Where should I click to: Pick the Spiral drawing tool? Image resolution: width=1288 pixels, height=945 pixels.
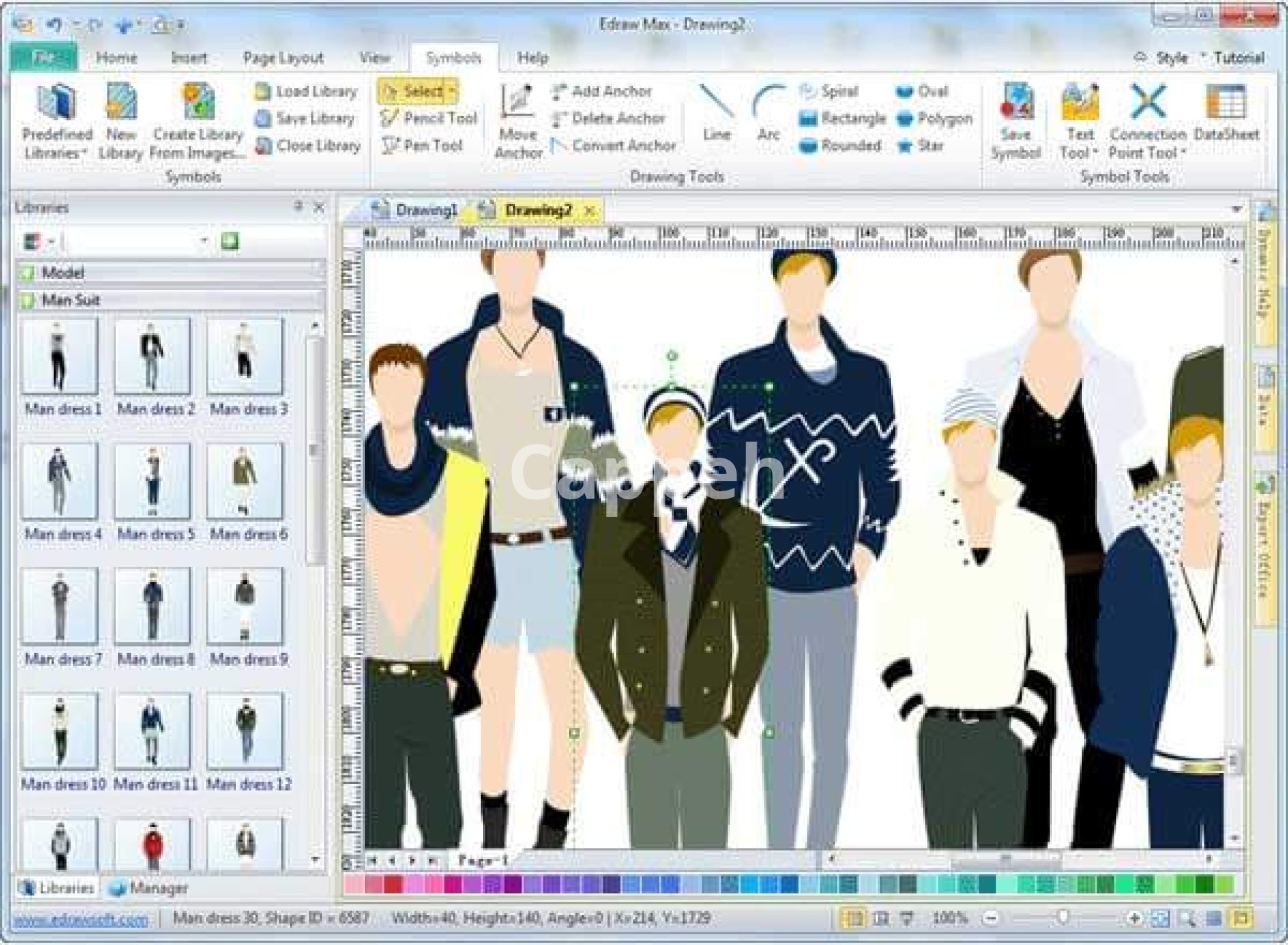829,91
